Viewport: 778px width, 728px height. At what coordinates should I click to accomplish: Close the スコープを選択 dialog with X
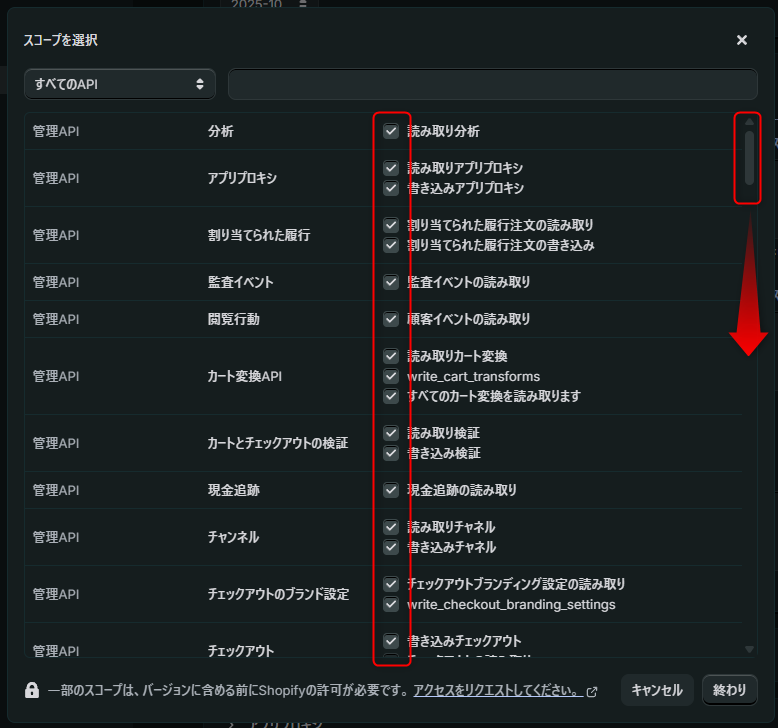click(x=741, y=40)
